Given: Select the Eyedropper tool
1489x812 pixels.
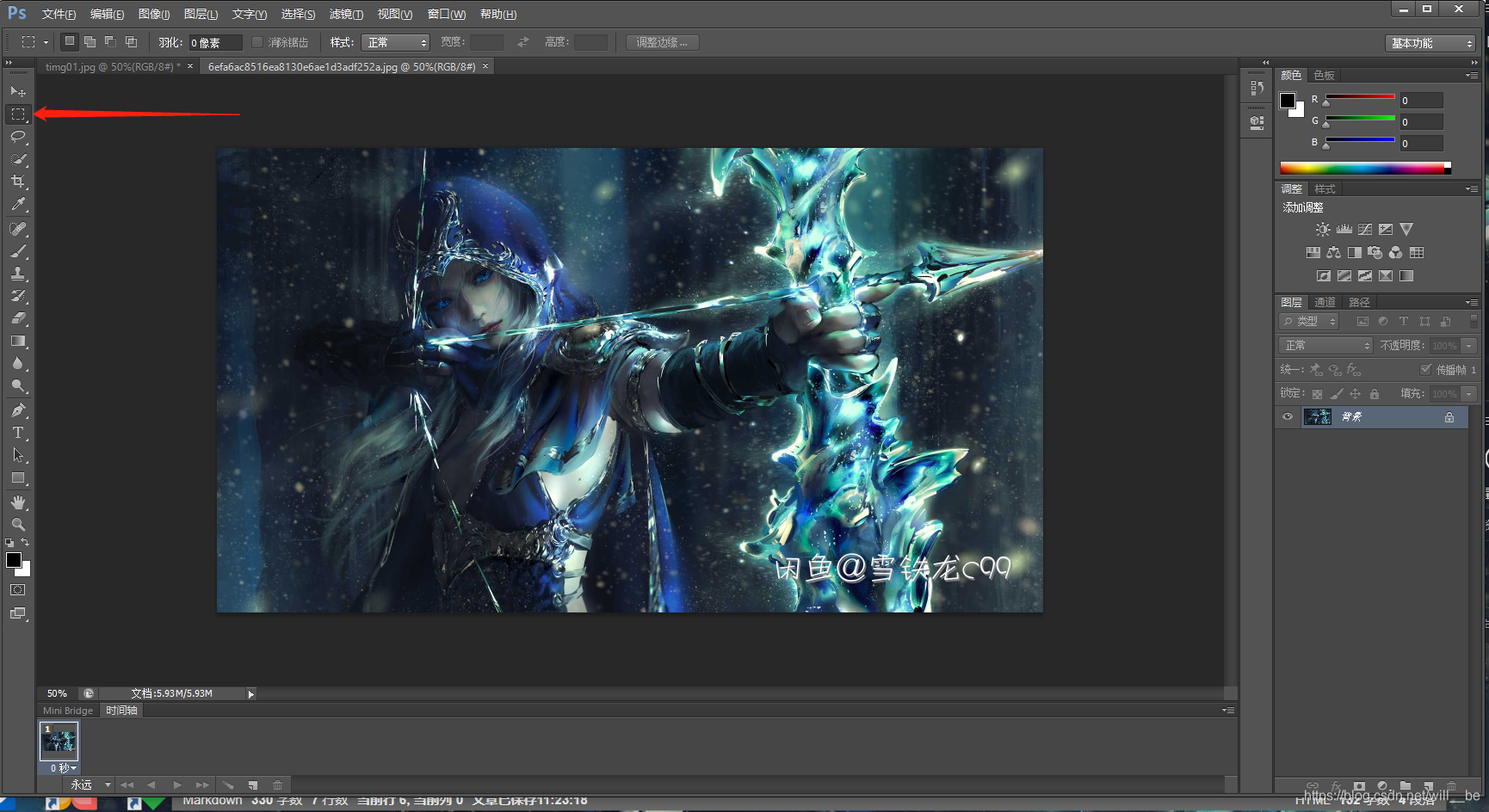Looking at the screenshot, I should (18, 205).
